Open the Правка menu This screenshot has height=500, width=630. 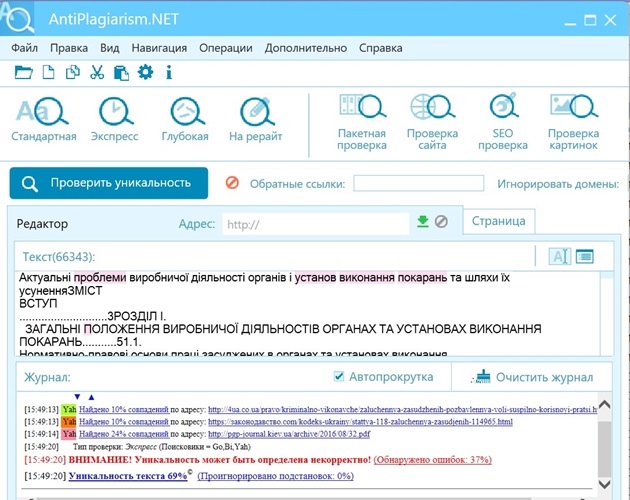coord(69,48)
